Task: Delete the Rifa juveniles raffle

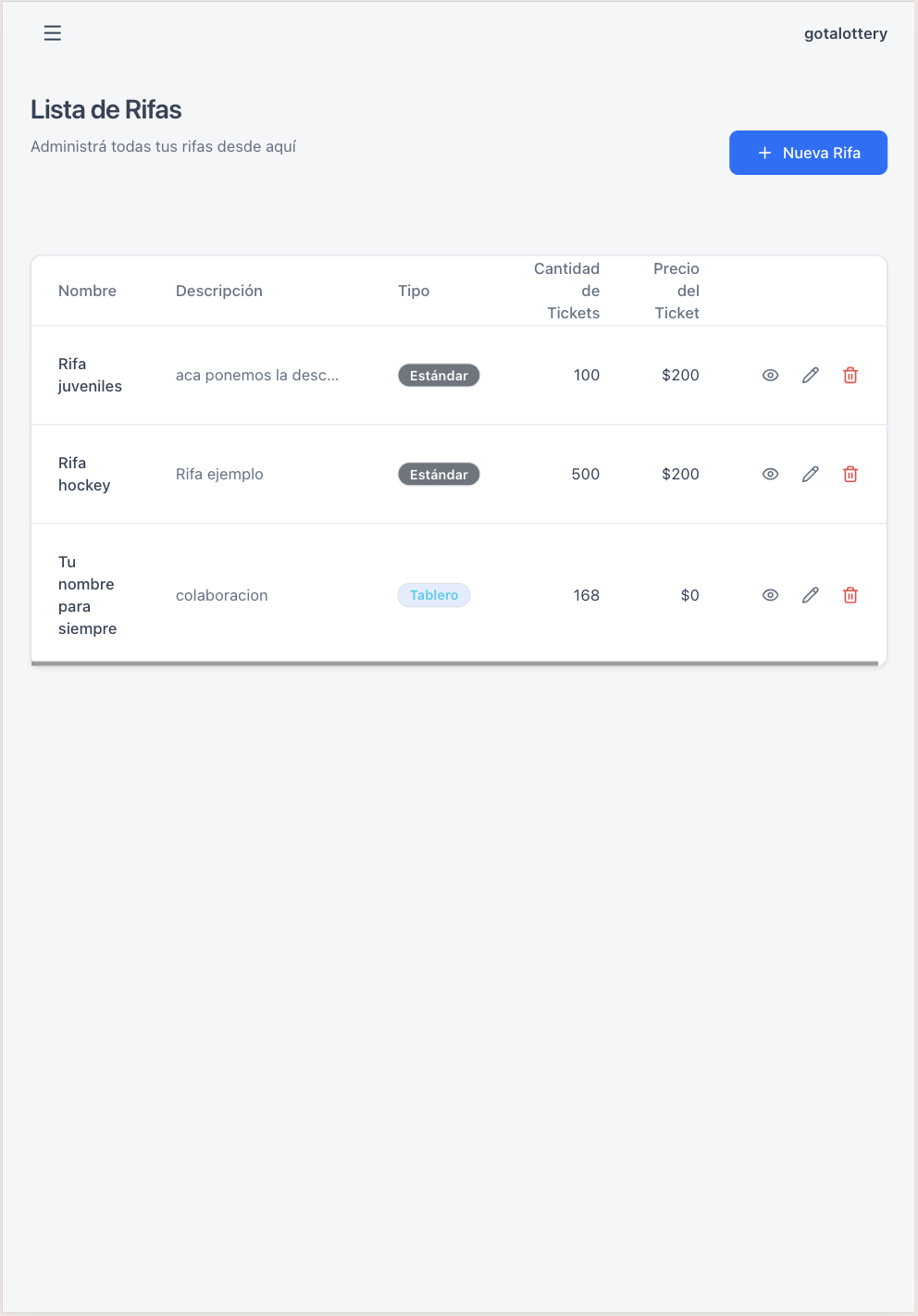Action: 850,375
